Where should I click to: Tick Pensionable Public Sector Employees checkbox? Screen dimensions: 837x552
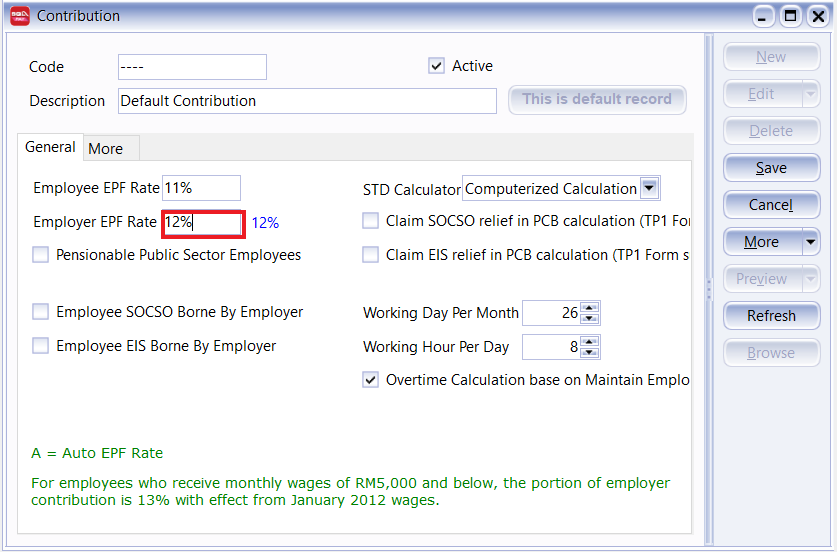[41, 255]
